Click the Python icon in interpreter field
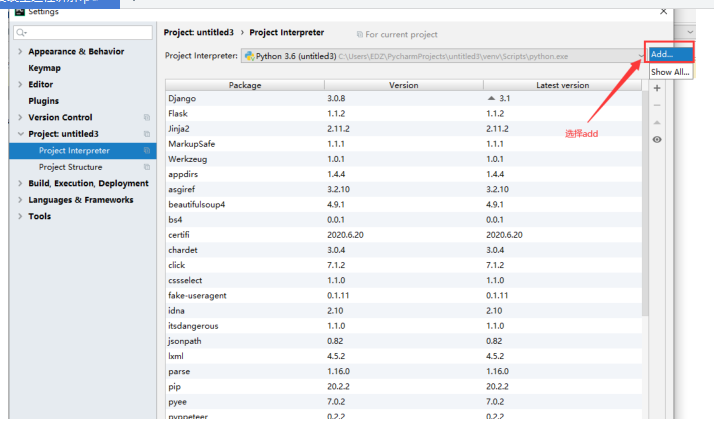 click(250, 56)
